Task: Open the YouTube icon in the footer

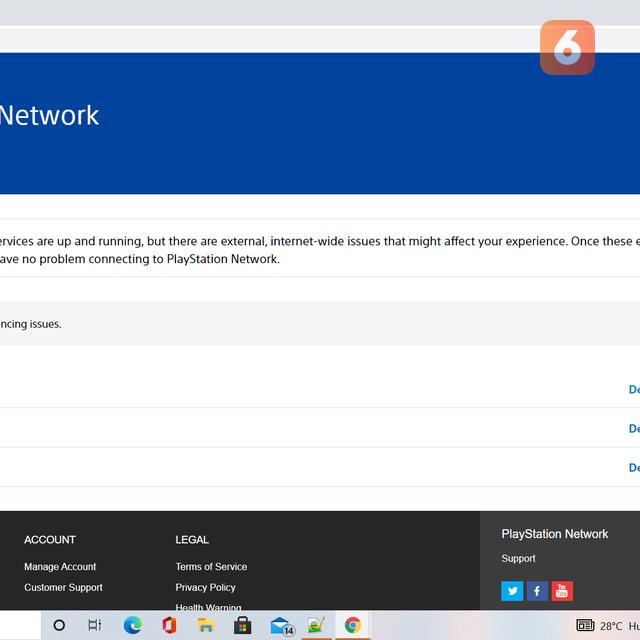Action: tap(562, 591)
